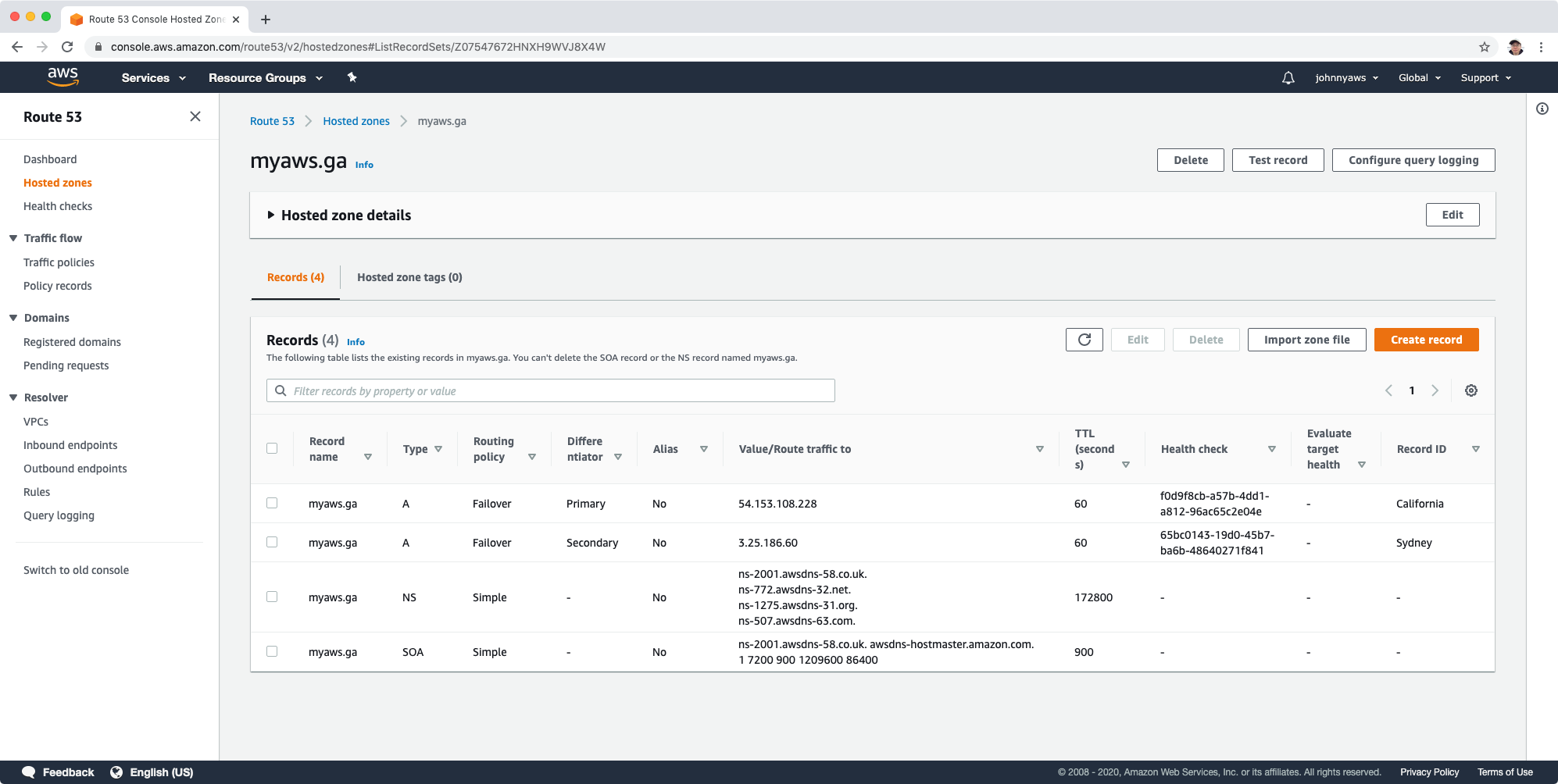Follow the Route 53 breadcrumb link
The height and width of the screenshot is (784, 1558).
pyautogui.click(x=272, y=121)
